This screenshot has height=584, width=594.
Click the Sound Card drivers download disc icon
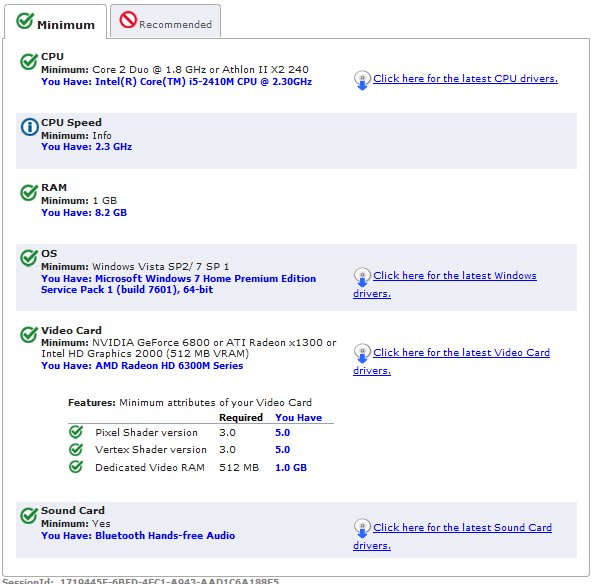[x=362, y=529]
